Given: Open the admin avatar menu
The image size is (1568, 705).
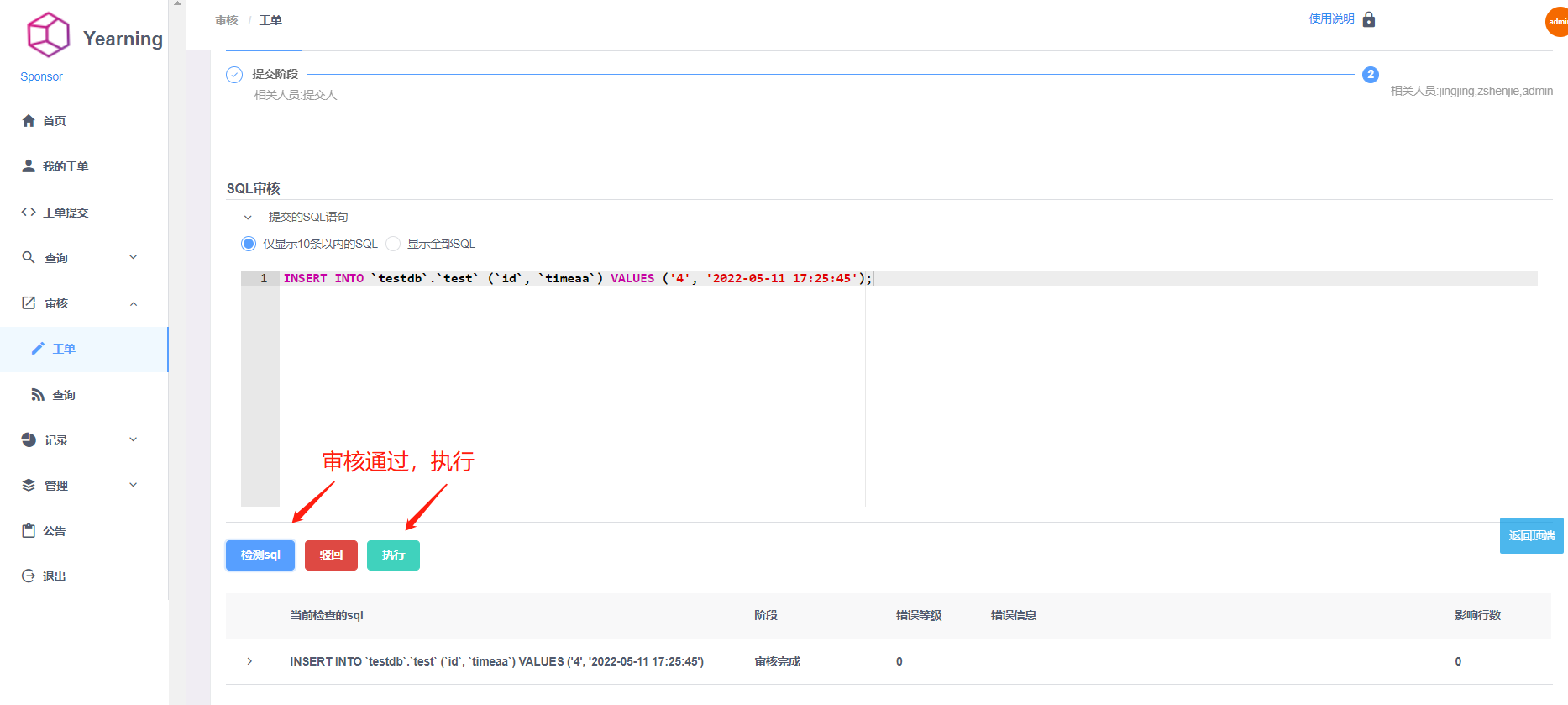Looking at the screenshot, I should tap(1556, 22).
